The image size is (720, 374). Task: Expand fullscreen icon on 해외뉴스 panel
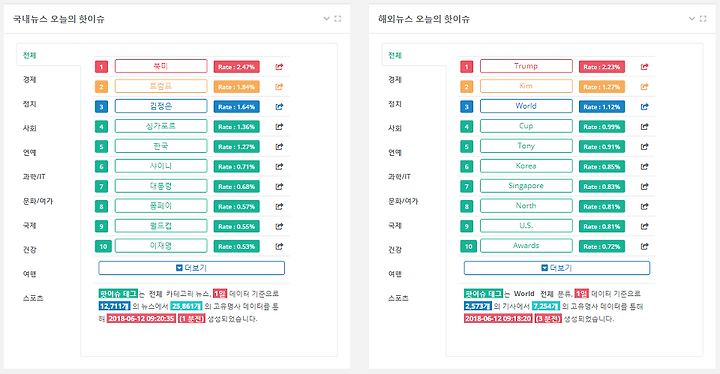[x=703, y=19]
